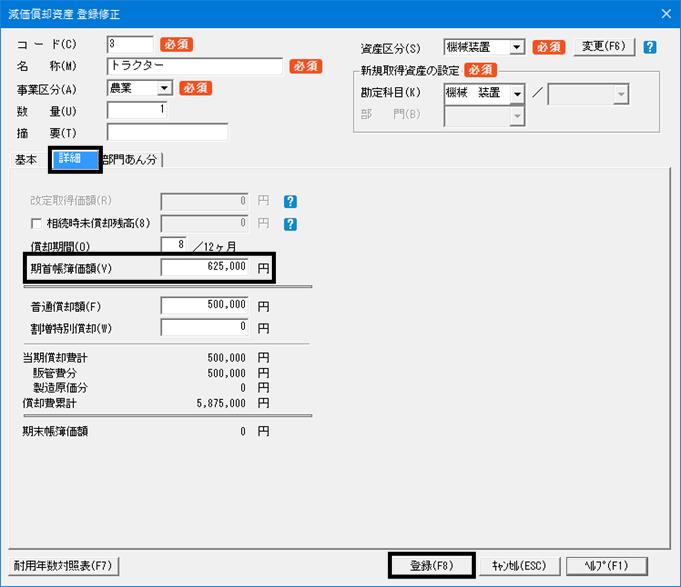Close the 減価償却資産 登録修正 dialog
This screenshot has width=681, height=587.
click(x=666, y=14)
